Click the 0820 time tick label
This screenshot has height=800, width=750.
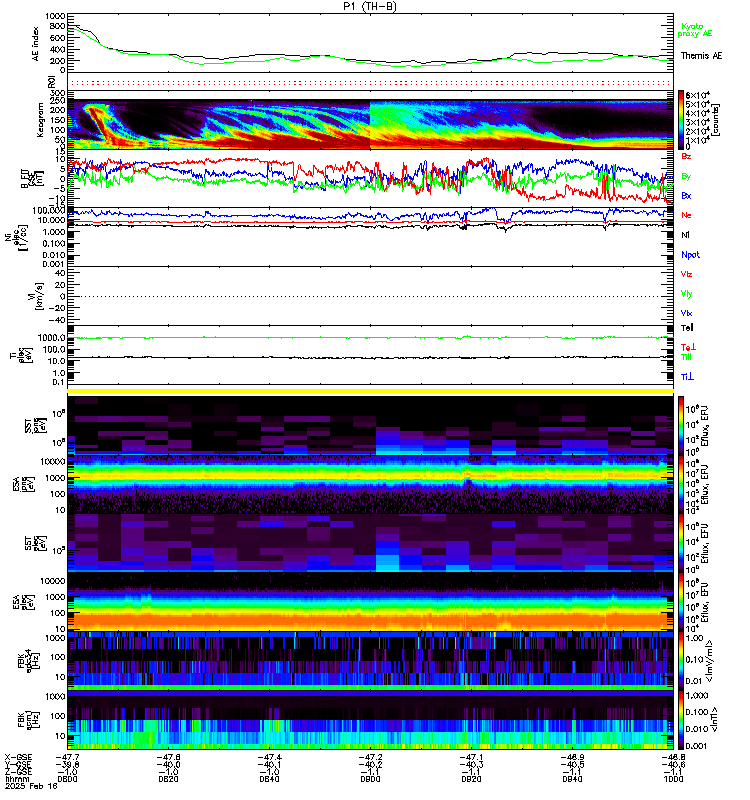click(168, 779)
